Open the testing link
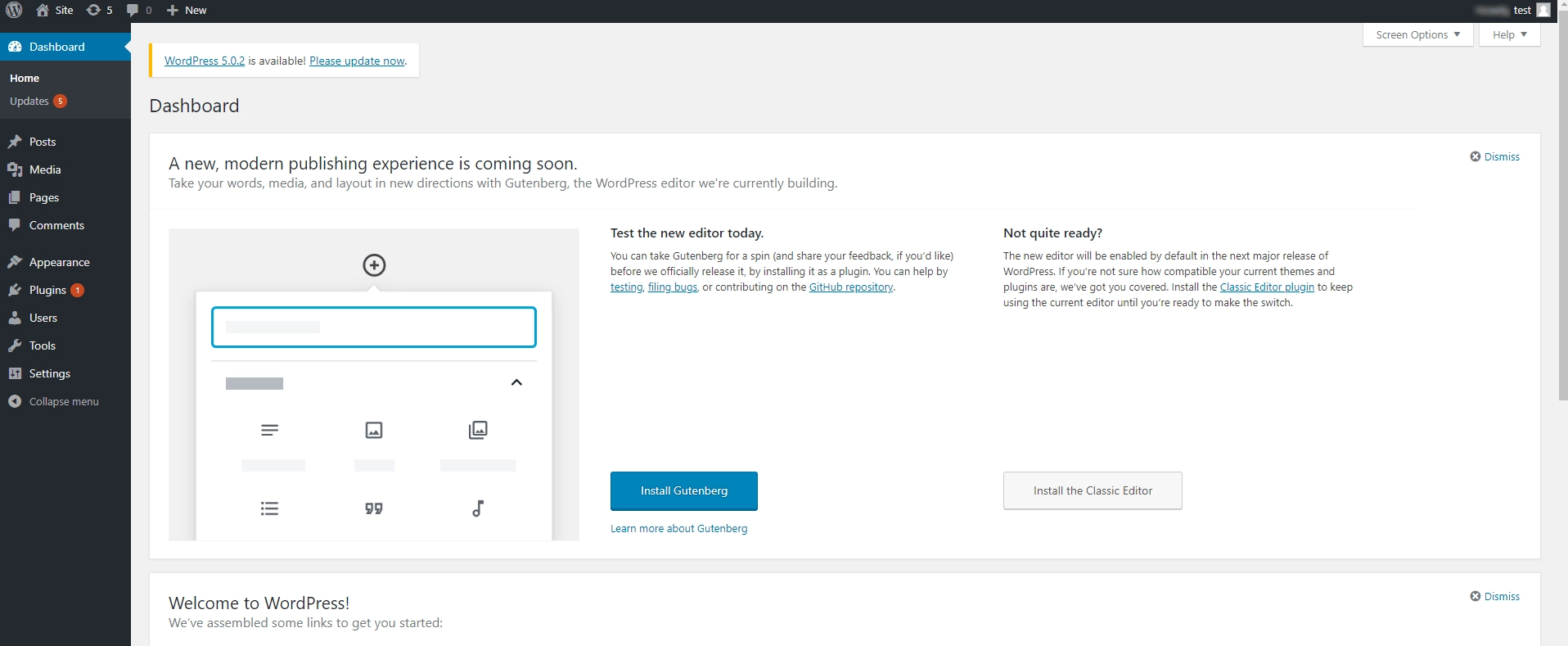Image resolution: width=1568 pixels, height=646 pixels. click(x=626, y=287)
